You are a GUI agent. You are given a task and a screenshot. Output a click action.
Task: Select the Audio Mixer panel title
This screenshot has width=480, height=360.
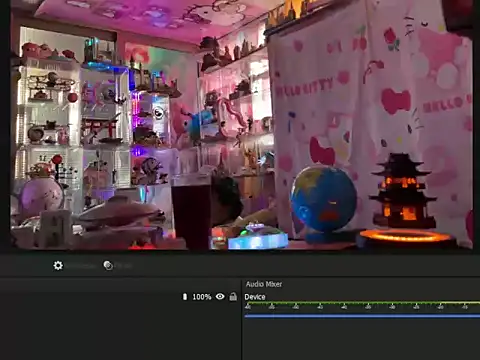264,284
